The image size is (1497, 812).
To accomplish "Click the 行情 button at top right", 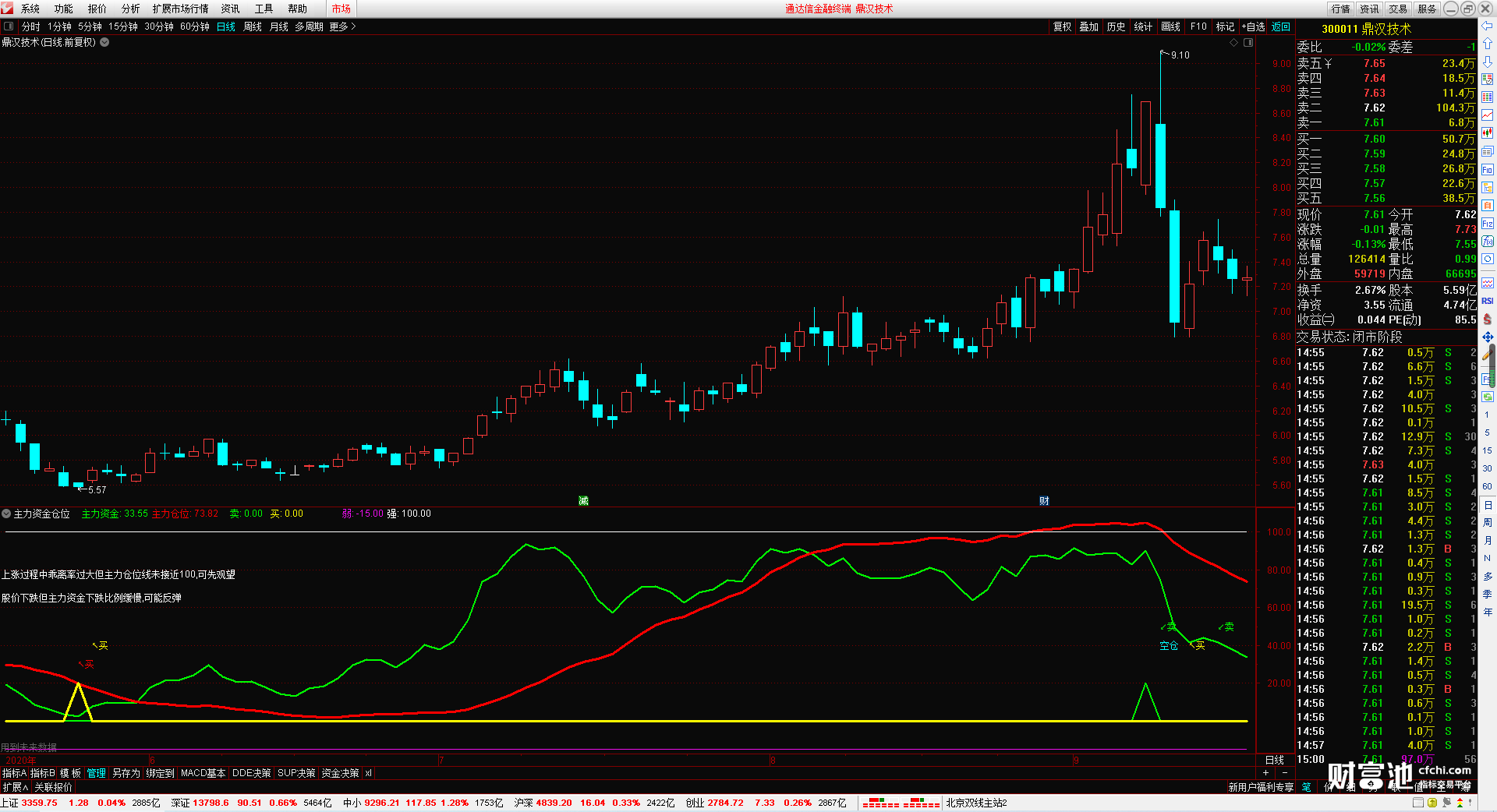I will (x=1340, y=9).
